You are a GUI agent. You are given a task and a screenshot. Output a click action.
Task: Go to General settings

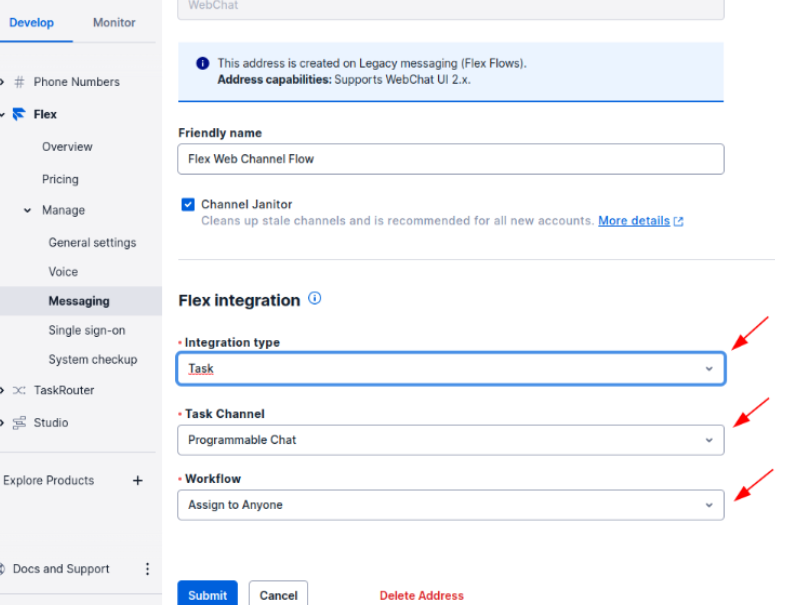92,243
